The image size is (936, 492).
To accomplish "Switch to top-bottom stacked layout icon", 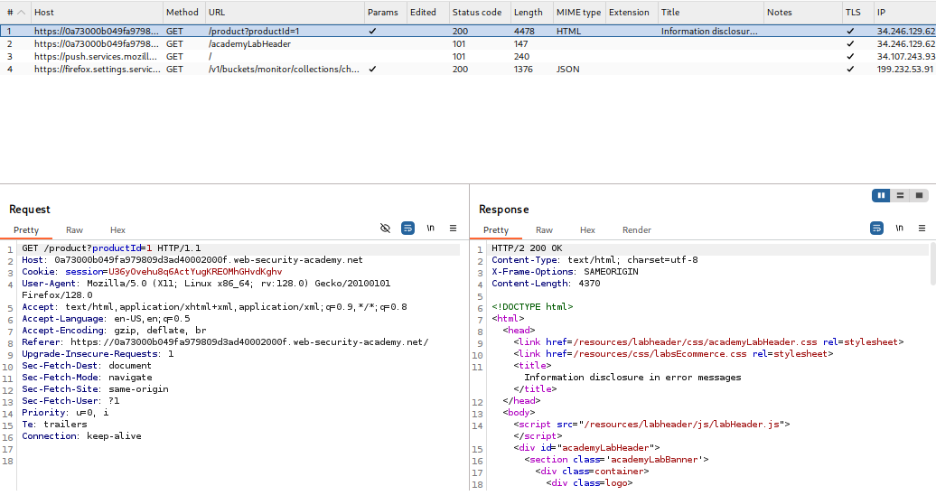I will point(900,195).
